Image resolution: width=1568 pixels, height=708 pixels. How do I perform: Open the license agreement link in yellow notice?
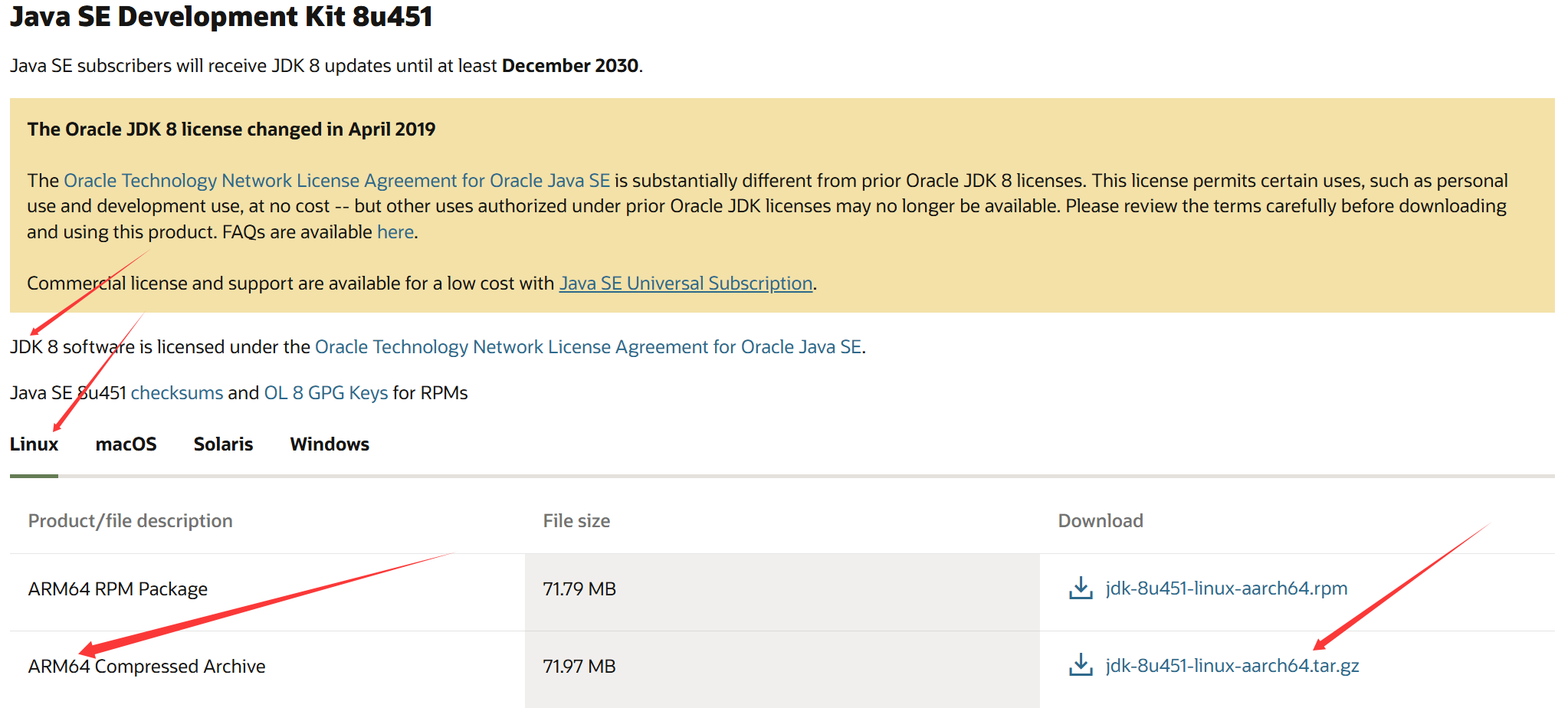[x=337, y=181]
